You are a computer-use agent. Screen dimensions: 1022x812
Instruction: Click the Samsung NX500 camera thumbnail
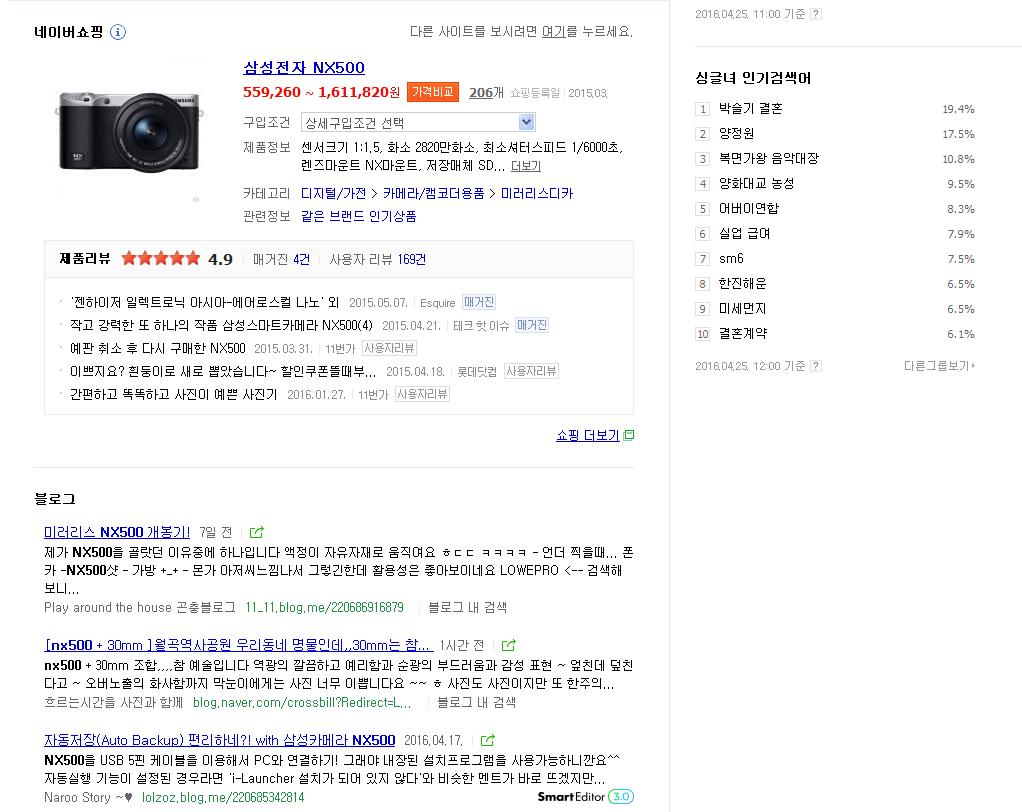[x=128, y=130]
